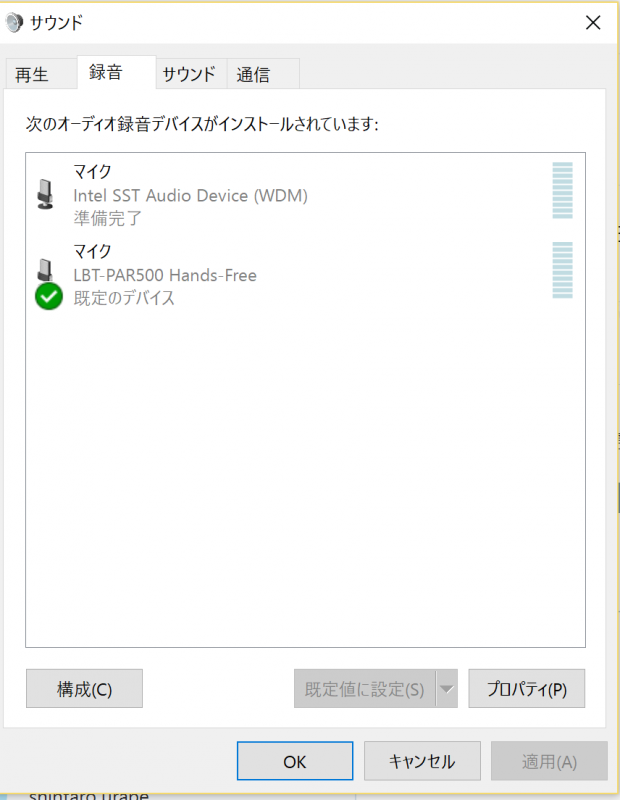This screenshot has width=620, height=800.
Task: Confirm with the OK button
Action: click(295, 761)
